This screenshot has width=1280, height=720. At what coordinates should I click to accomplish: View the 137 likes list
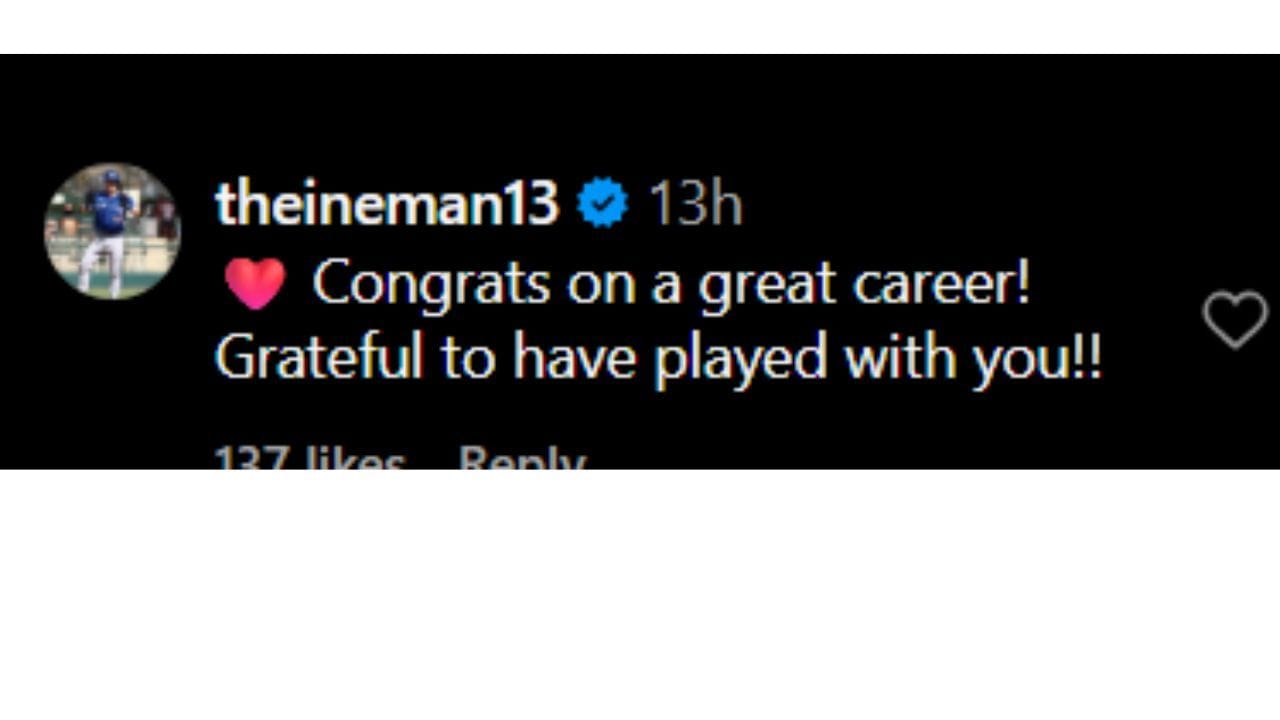[310, 461]
